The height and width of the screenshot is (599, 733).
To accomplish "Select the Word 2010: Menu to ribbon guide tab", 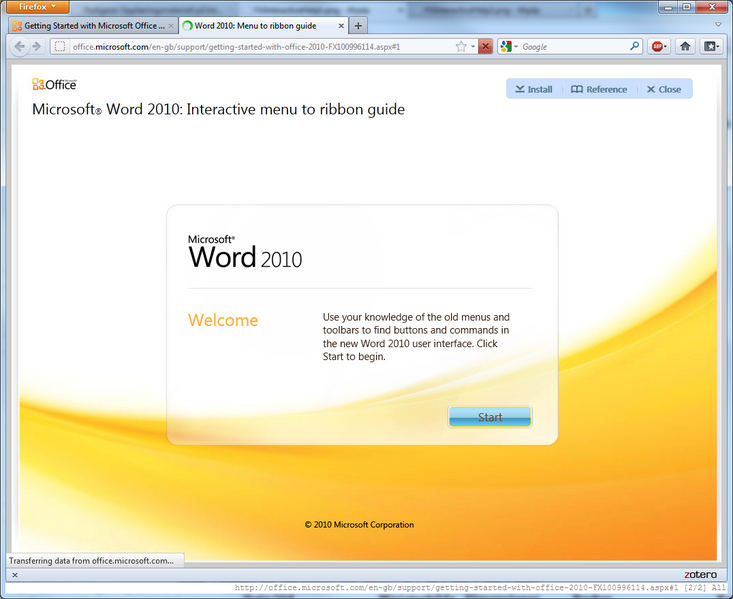I will click(x=264, y=26).
